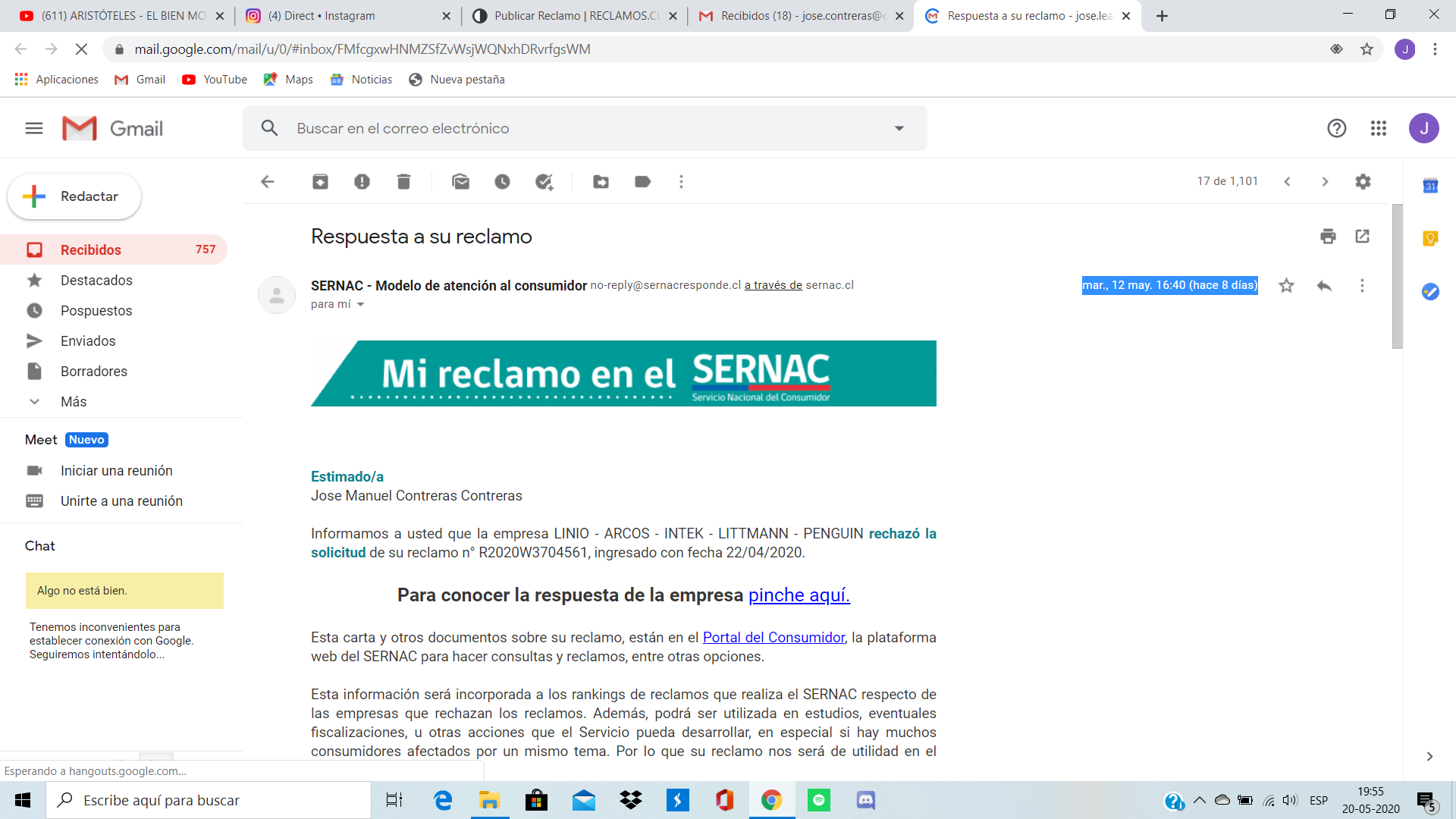Stop loading page button

(x=81, y=49)
